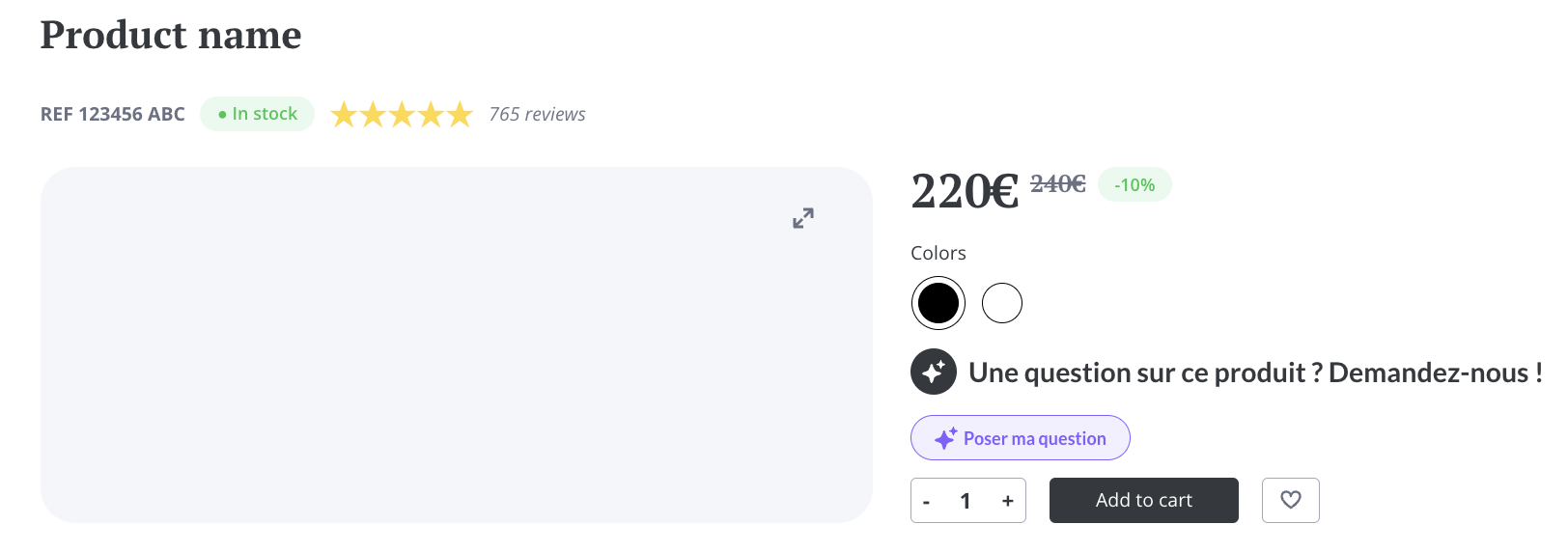Screen dimensions: 1568x552
Task: Click the purple sparkle icon in Poser ma question
Action: click(946, 438)
